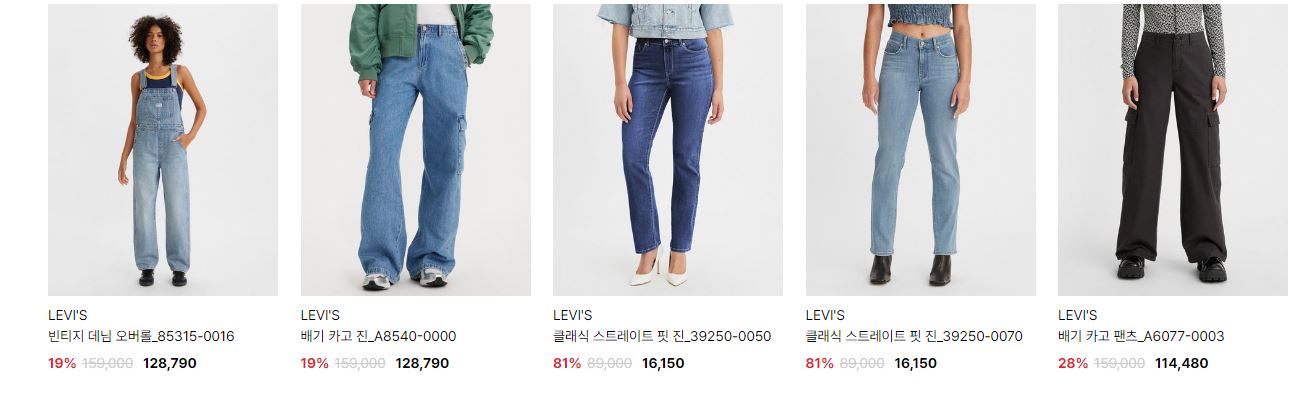This screenshot has width=1300, height=404.
Task: Open the black baggy cargo pants image
Action: click(1173, 150)
